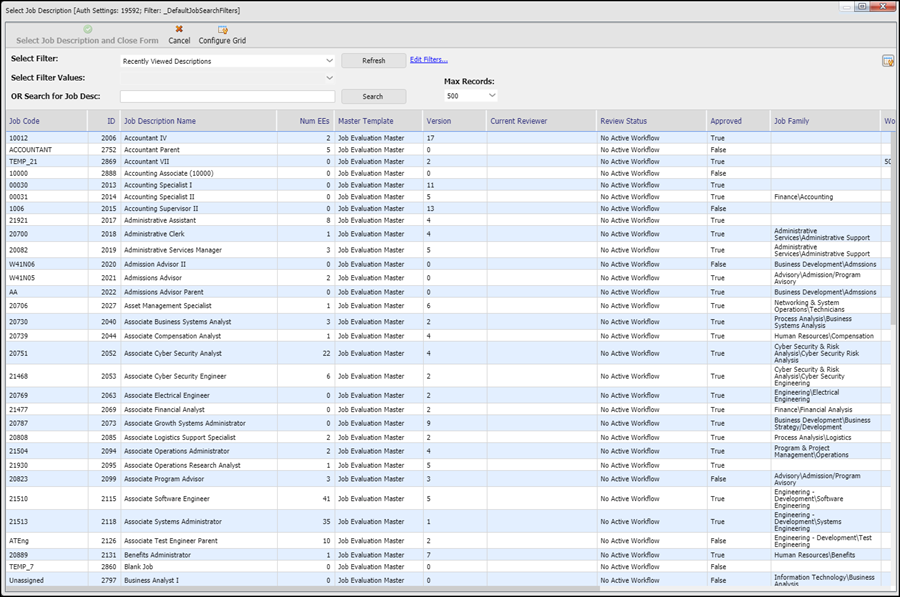Click the grid options icon at far right
900x597 pixels.
point(887,61)
